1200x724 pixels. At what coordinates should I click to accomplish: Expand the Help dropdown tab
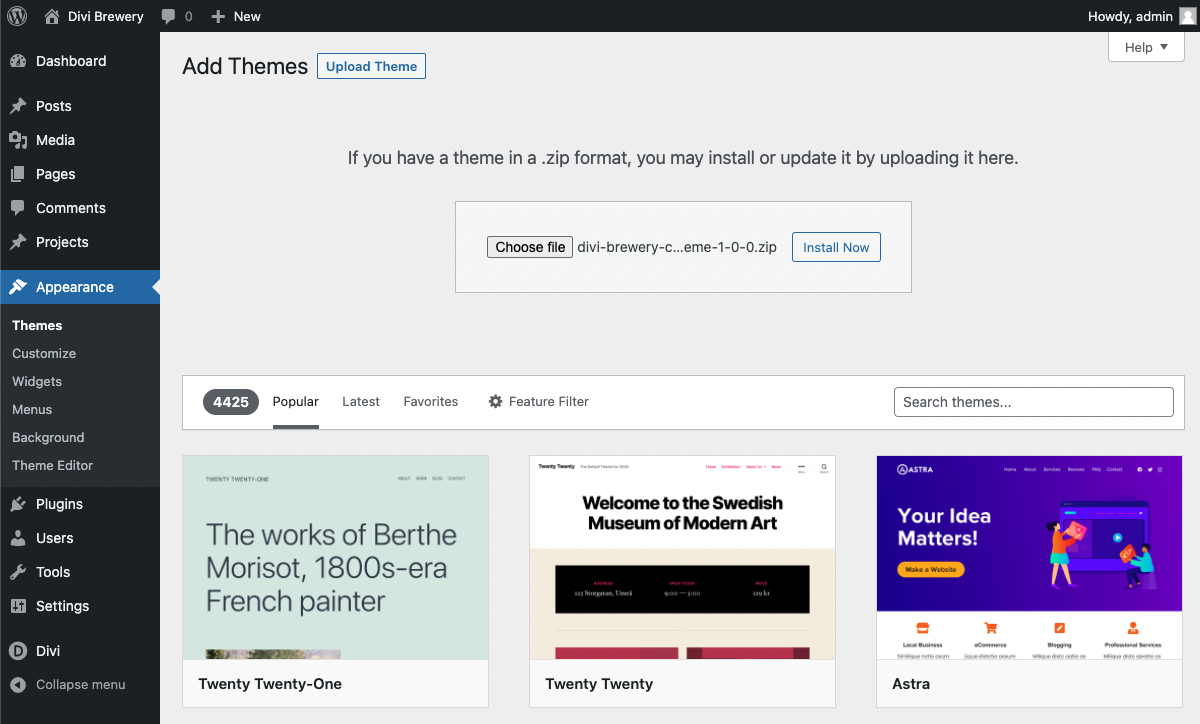[1146, 47]
